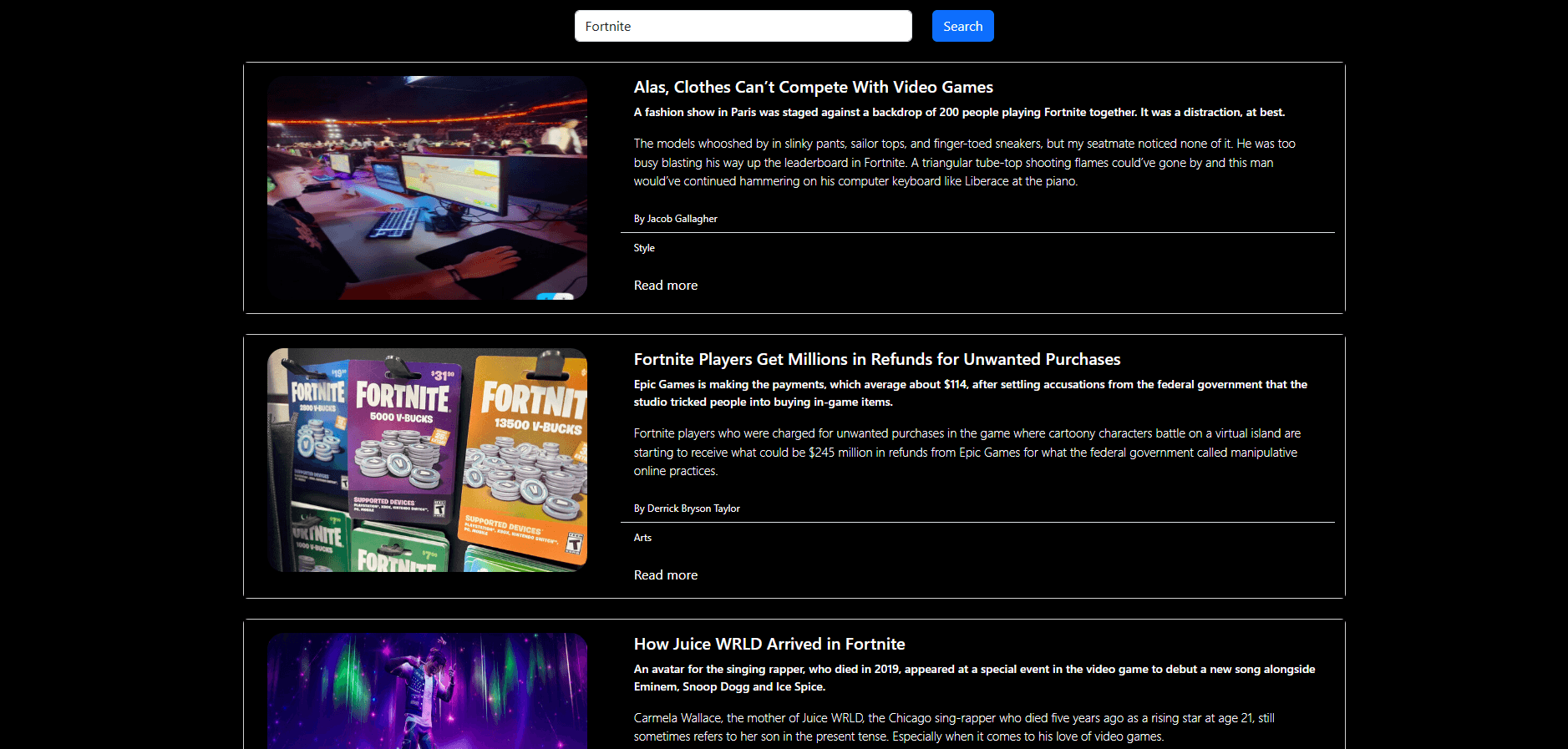The image size is (1568, 749).
Task: Click the bold Epic Games payments summary
Action: tap(970, 393)
